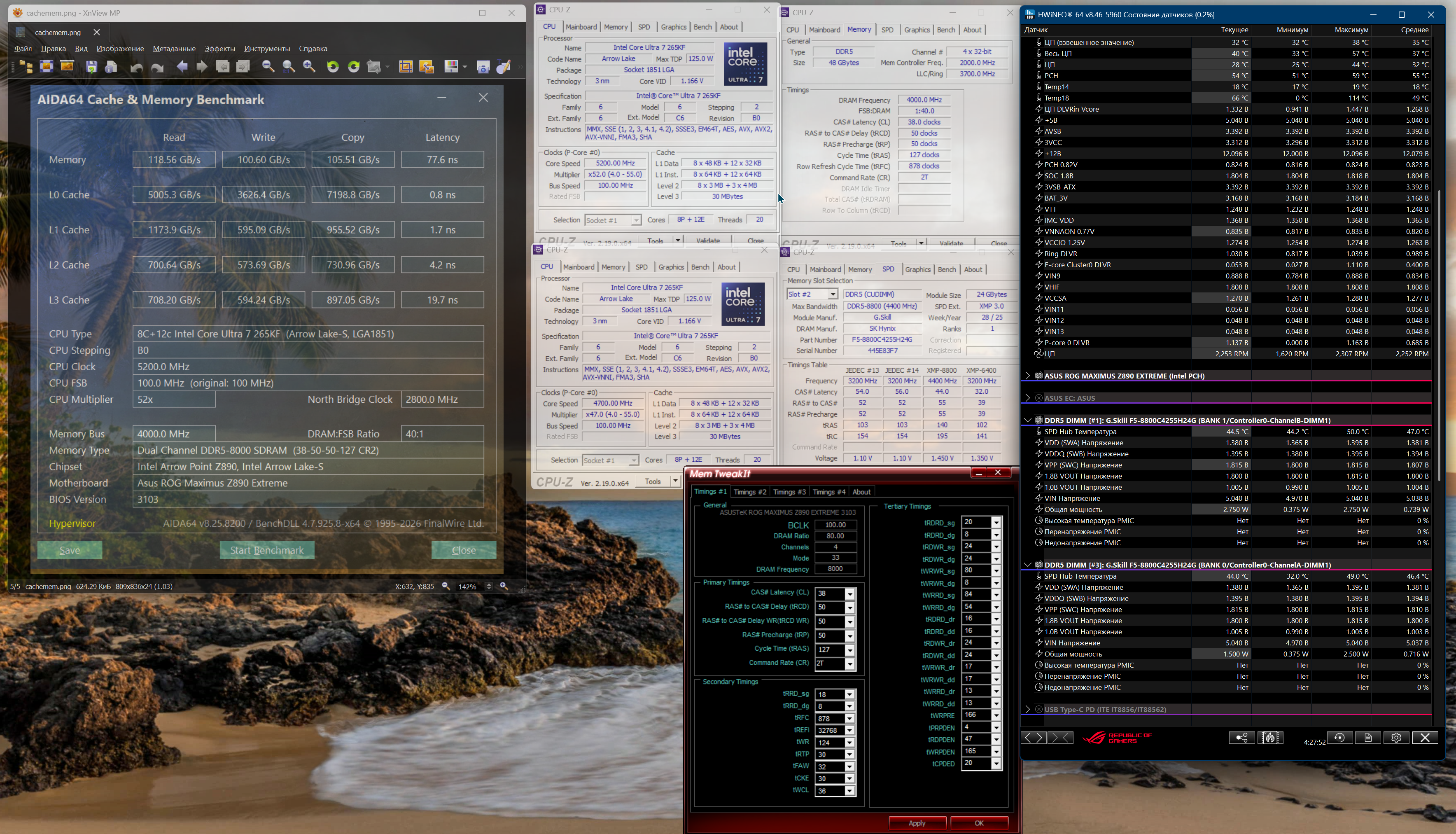Expand ASUS ROG MAXIMUS Z890 EXTREME sensor group

pyautogui.click(x=1027, y=376)
